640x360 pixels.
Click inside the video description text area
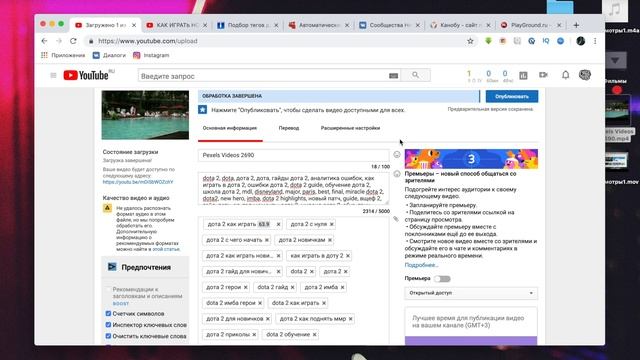293,188
